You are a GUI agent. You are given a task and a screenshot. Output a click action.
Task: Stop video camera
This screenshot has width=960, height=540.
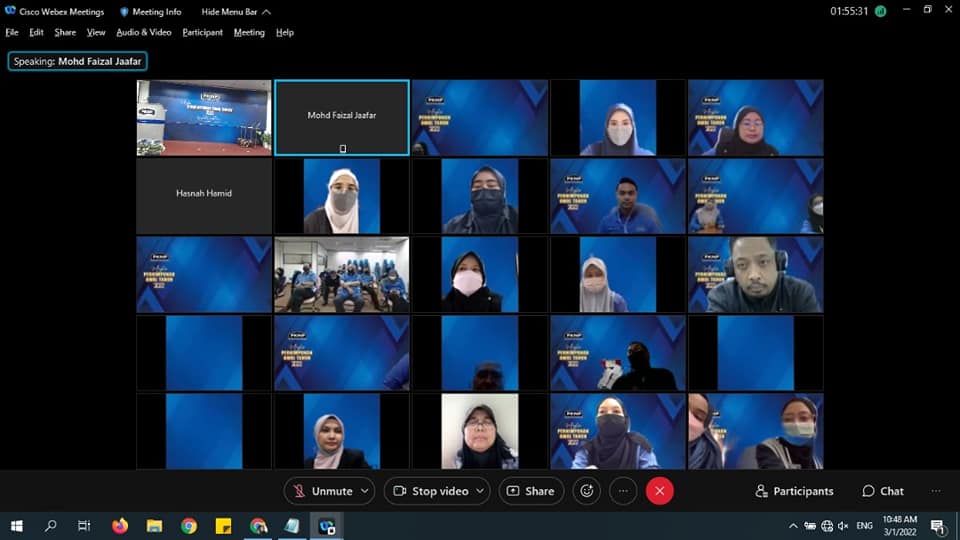click(x=430, y=491)
